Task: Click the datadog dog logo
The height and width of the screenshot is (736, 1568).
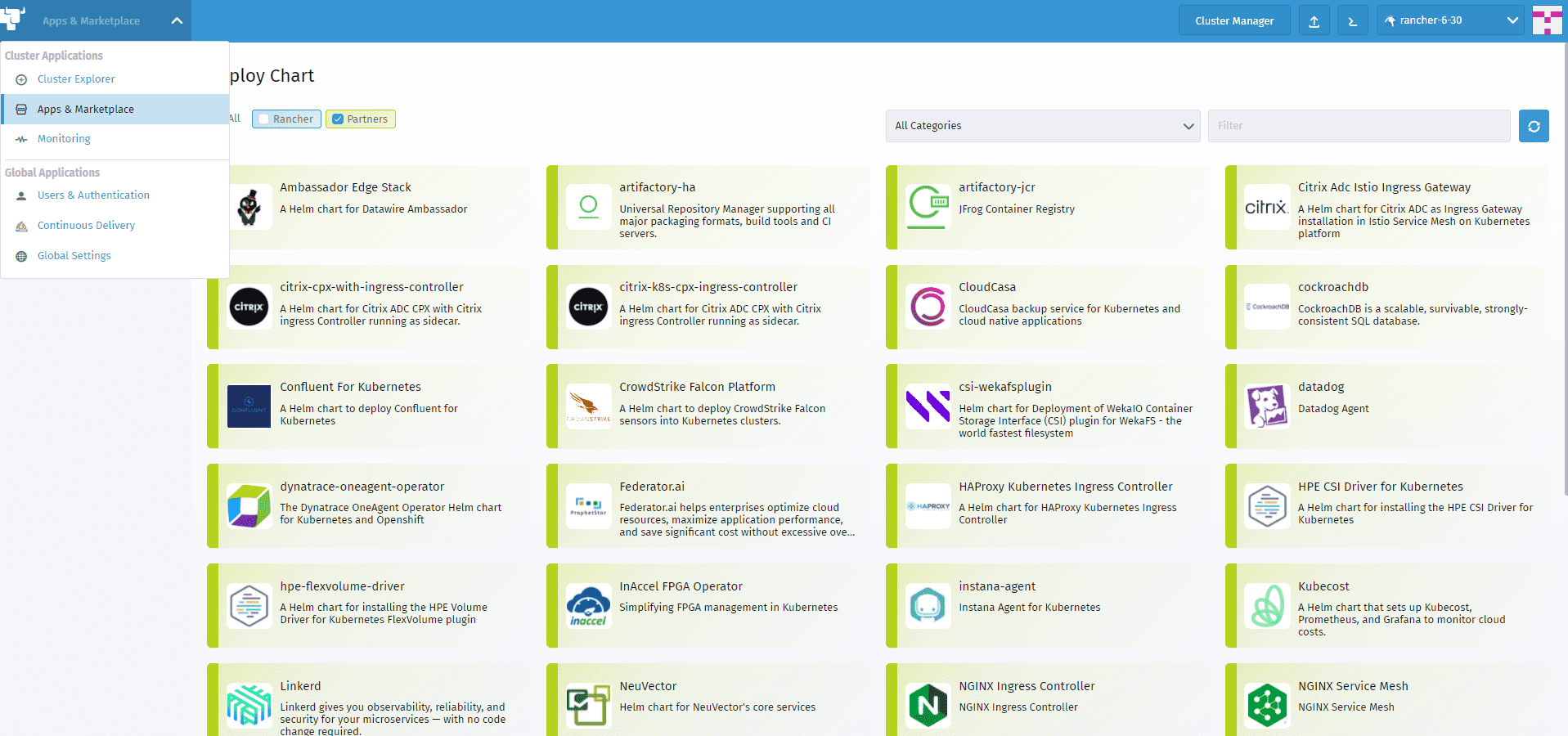Action: click(x=1267, y=406)
